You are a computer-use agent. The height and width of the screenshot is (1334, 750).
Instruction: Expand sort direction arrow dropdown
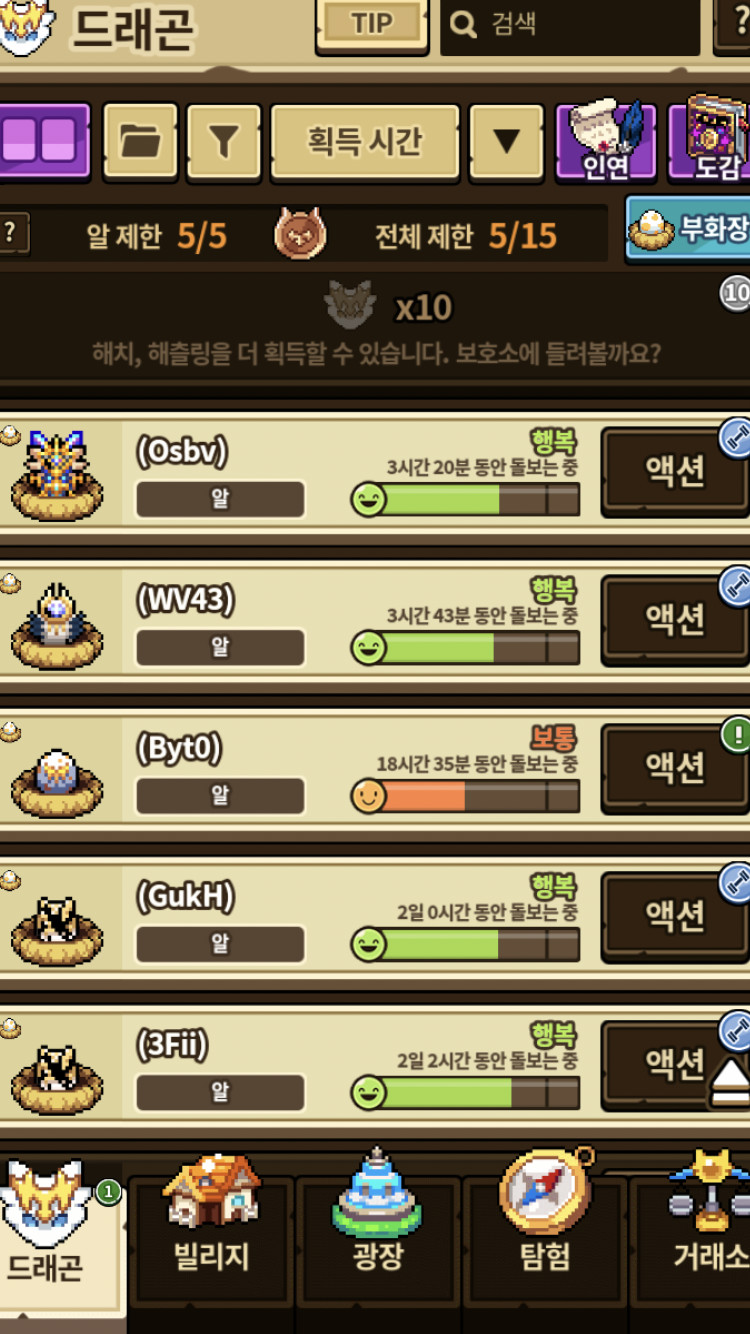pyautogui.click(x=507, y=142)
